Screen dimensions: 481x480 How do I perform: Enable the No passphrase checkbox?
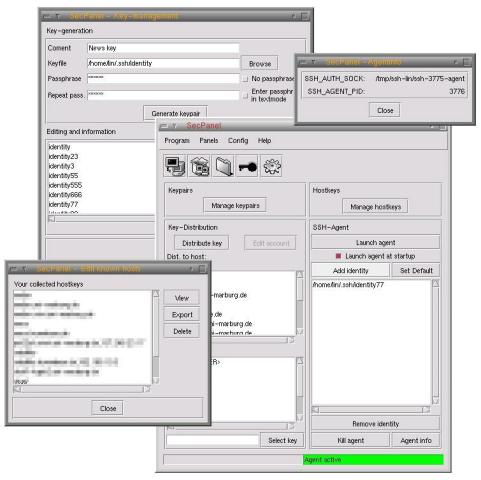point(245,79)
